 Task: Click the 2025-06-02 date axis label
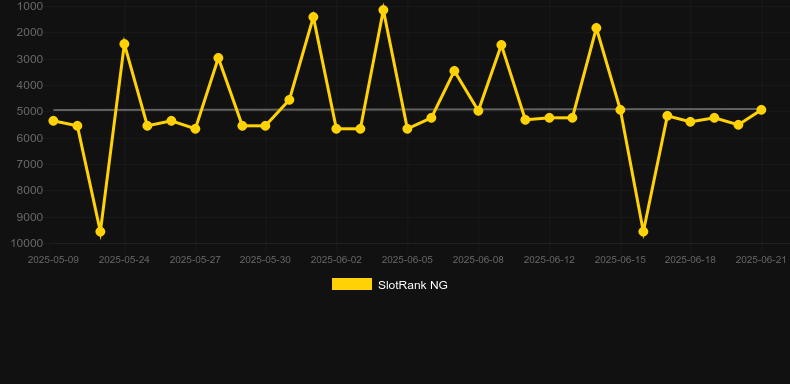[x=336, y=260]
